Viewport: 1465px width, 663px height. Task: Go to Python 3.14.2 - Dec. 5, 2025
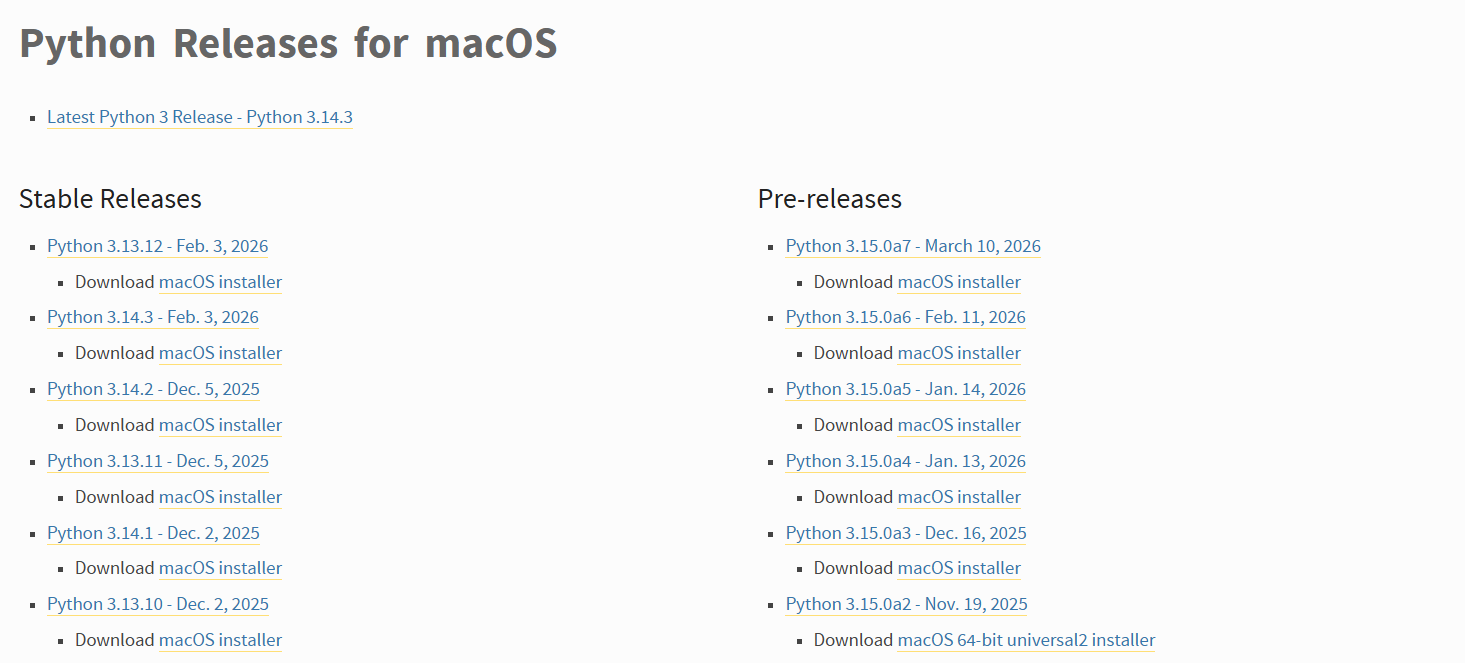tap(153, 389)
